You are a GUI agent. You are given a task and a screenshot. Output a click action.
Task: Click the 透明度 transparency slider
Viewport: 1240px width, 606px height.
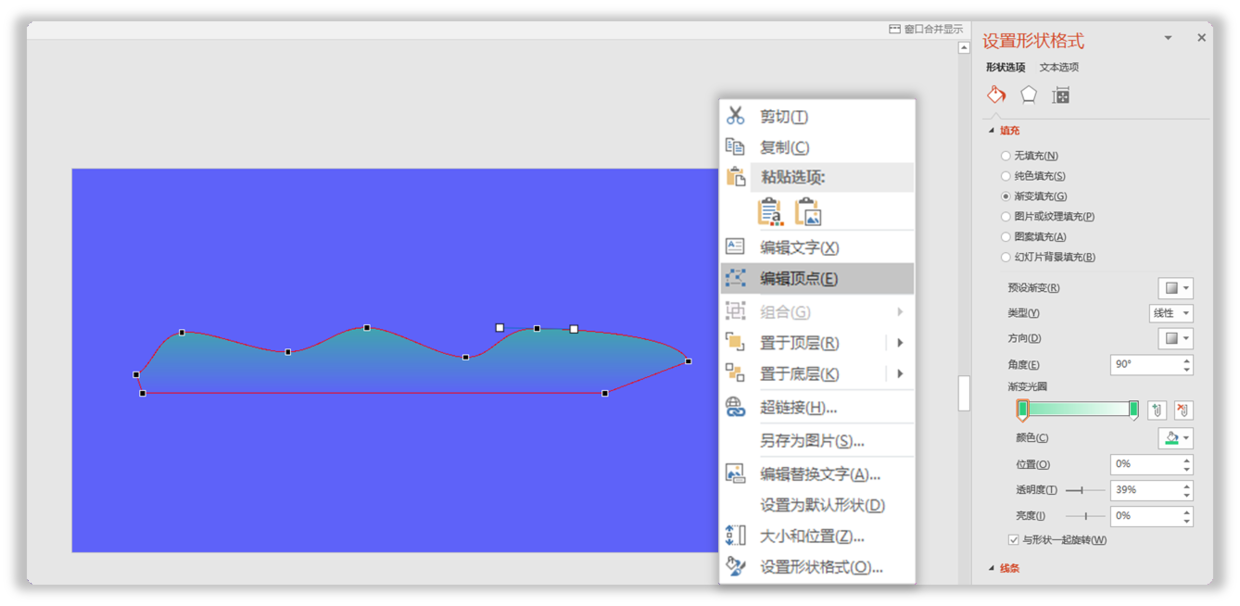(x=1085, y=490)
